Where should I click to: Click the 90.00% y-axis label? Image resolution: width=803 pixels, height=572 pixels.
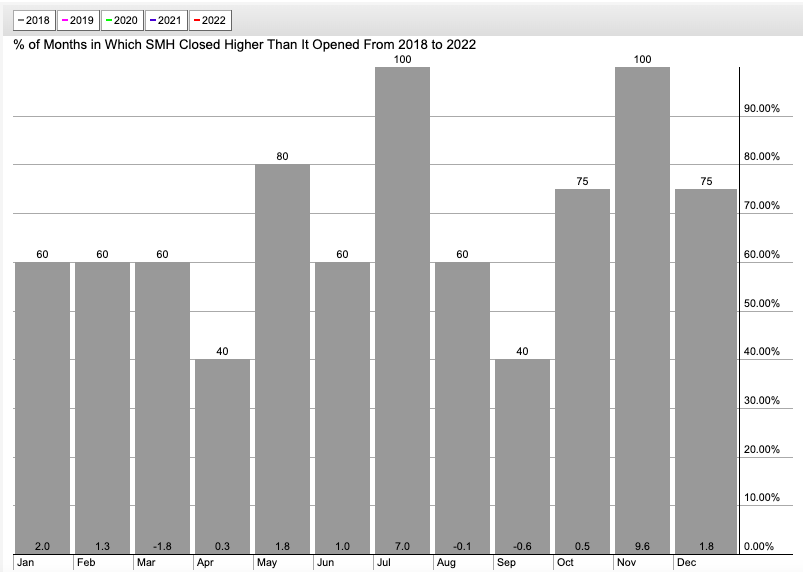click(762, 108)
